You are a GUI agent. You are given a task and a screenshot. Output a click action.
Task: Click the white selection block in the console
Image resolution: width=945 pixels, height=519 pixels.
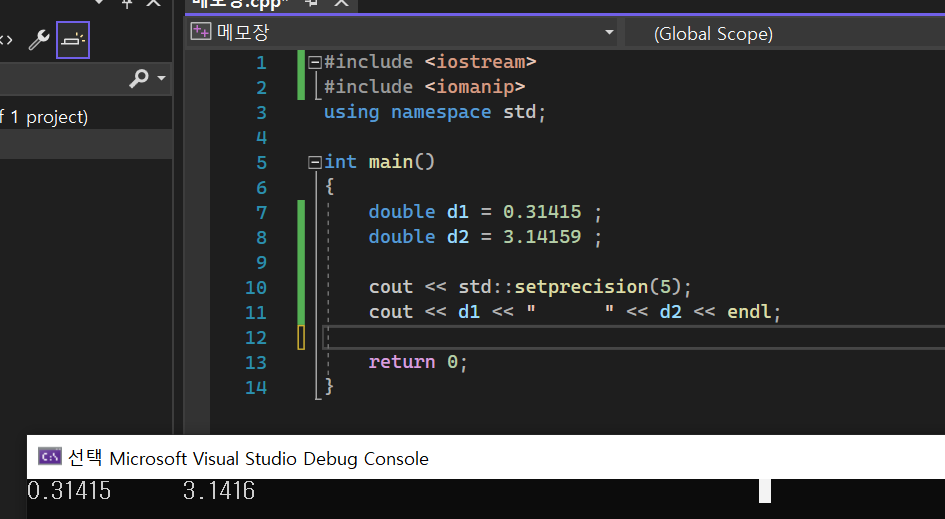[765, 491]
